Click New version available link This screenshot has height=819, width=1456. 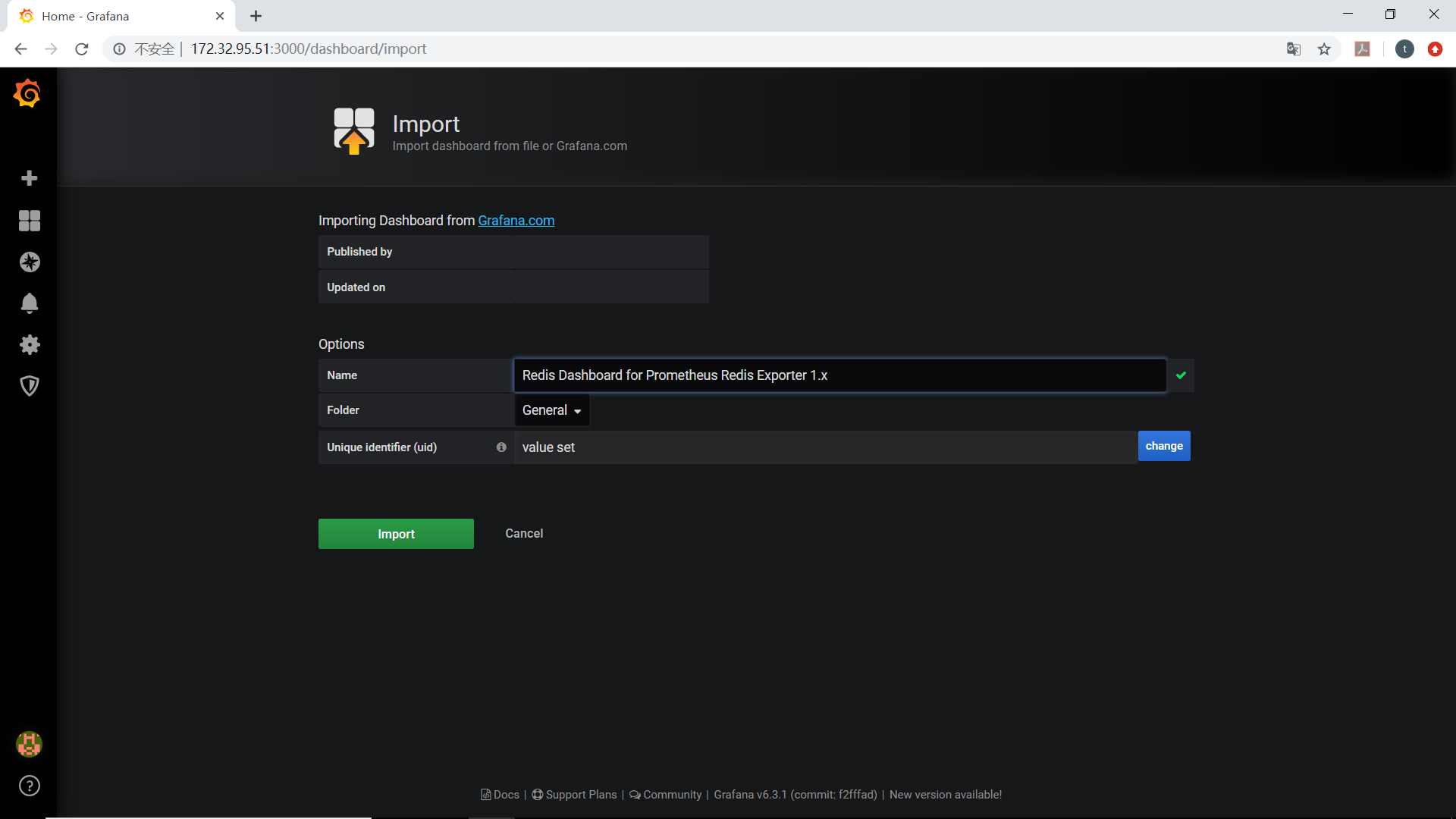pyautogui.click(x=945, y=795)
